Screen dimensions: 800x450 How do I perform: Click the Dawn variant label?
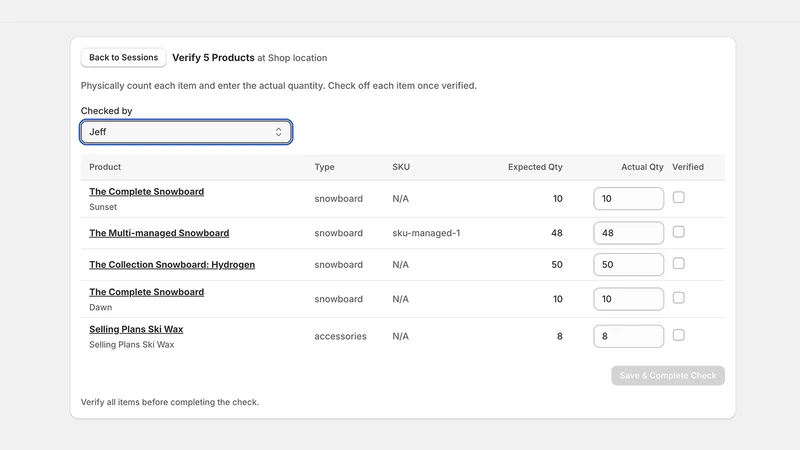coord(101,308)
